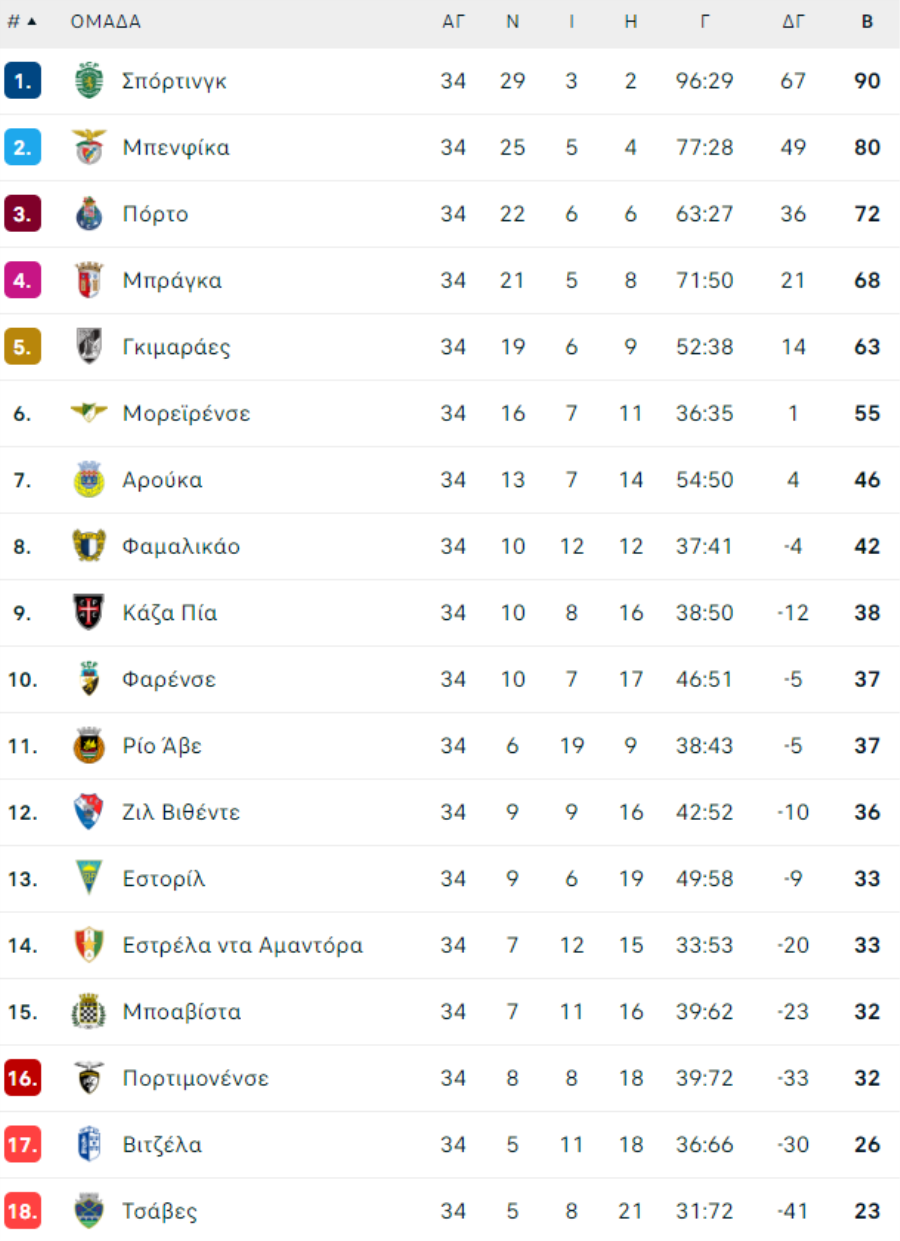Open the Πορτιμονένσε team page link
900x1241 pixels.
pyautogui.click(x=196, y=1078)
